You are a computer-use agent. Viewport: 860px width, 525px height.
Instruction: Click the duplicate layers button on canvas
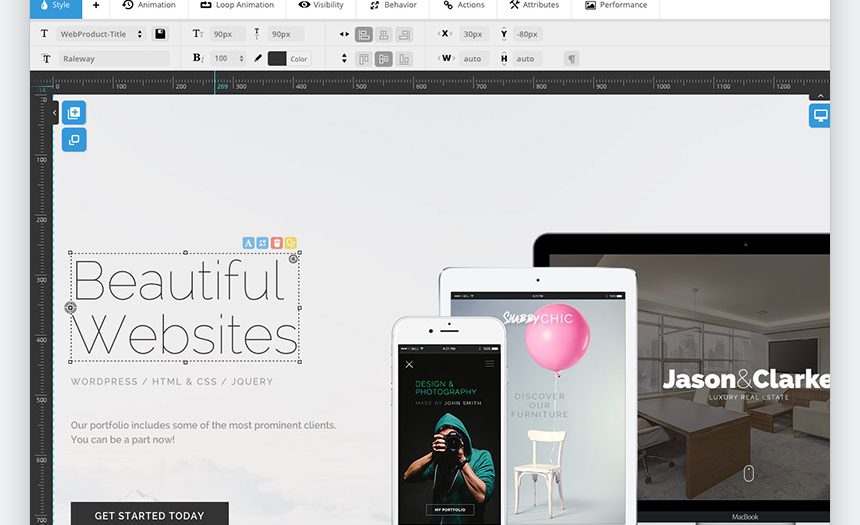coord(74,140)
